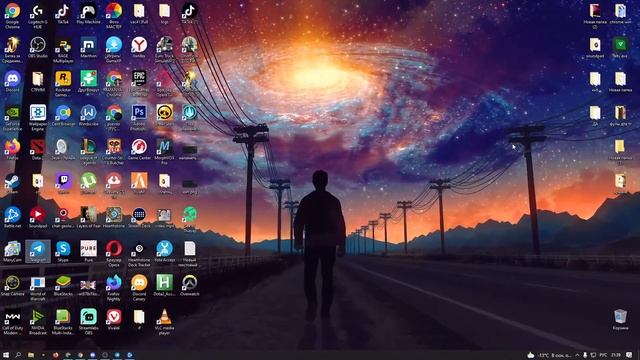
Task: Open the Battle.net shortcut
Action: coord(12,218)
